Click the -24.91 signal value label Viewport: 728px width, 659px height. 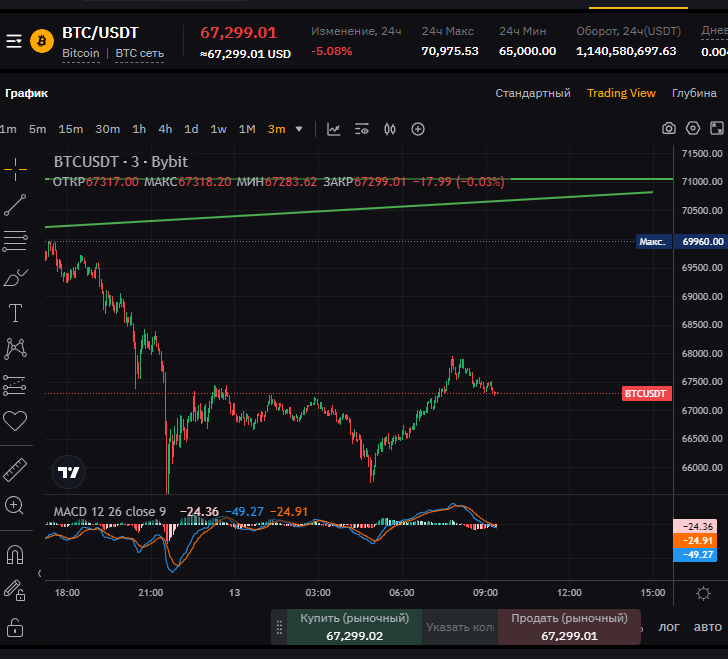point(695,541)
